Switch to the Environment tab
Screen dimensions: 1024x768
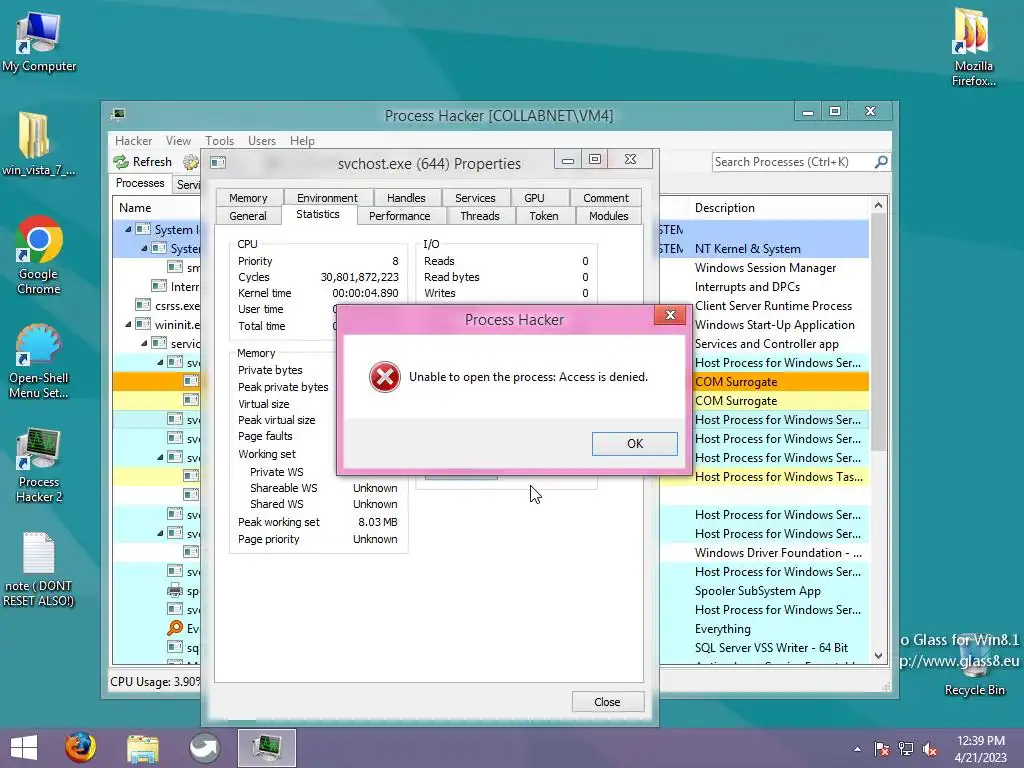pos(327,198)
